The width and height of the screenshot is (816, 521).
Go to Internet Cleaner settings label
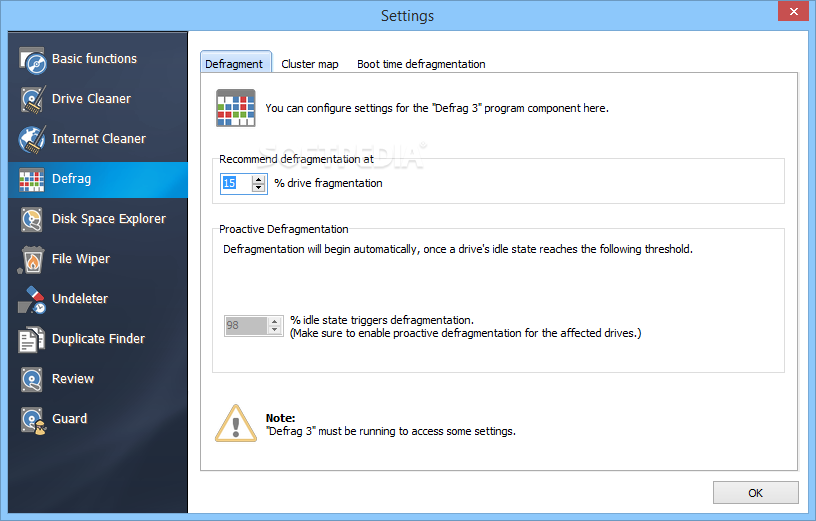coord(99,139)
